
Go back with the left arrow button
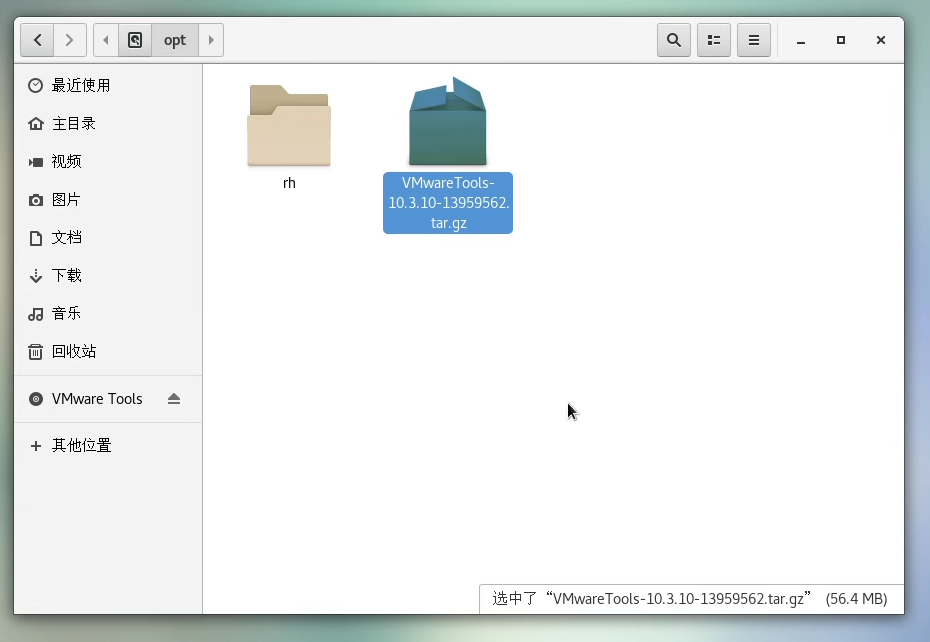pos(37,40)
